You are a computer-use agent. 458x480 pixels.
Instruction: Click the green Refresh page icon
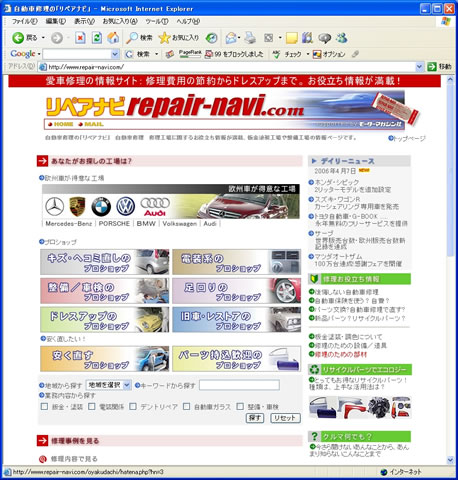click(97, 38)
